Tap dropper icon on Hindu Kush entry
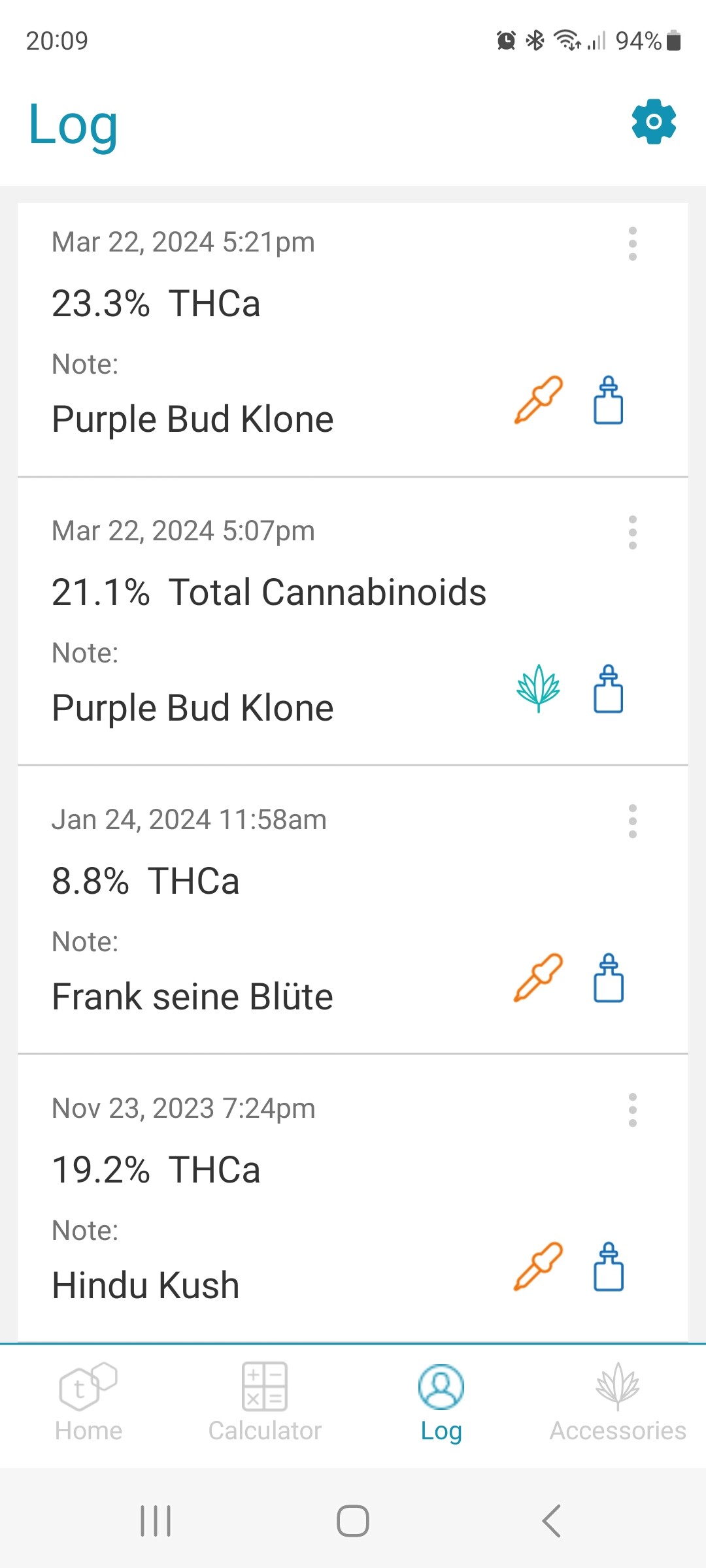 click(538, 1266)
